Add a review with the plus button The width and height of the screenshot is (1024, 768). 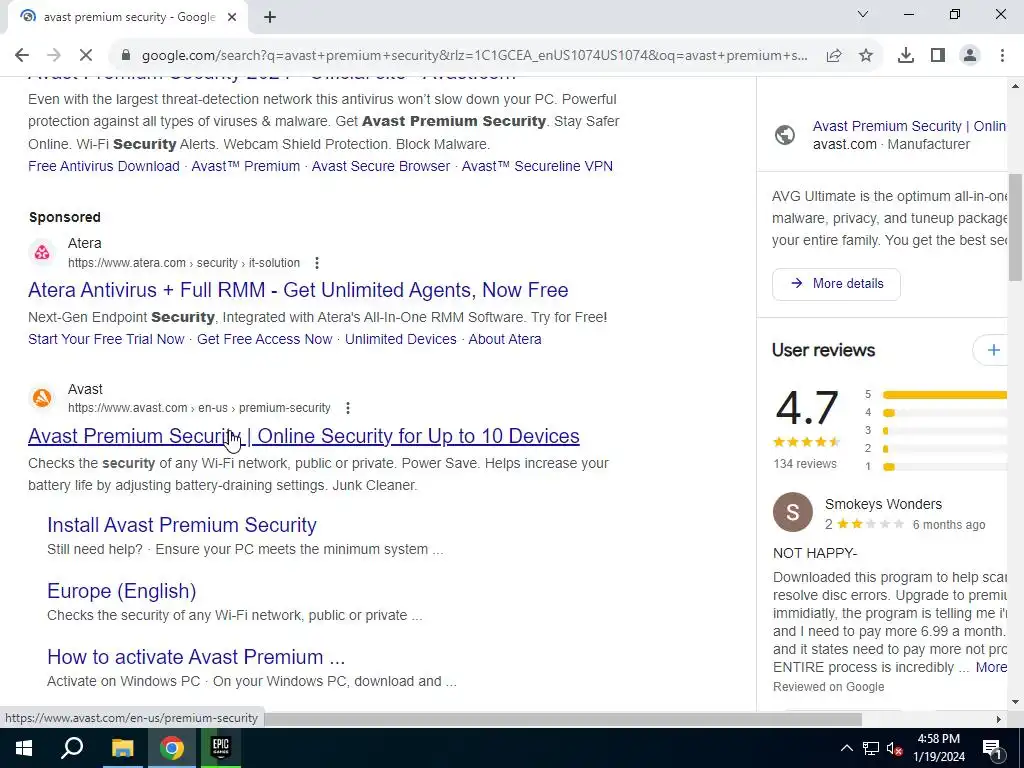993,350
